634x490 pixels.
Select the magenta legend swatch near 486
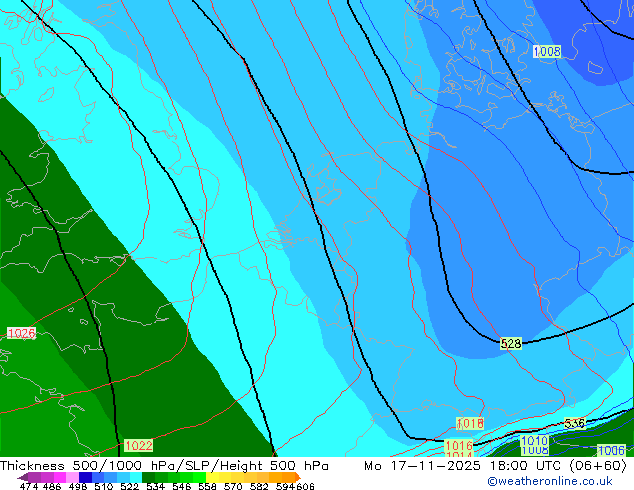point(59,477)
